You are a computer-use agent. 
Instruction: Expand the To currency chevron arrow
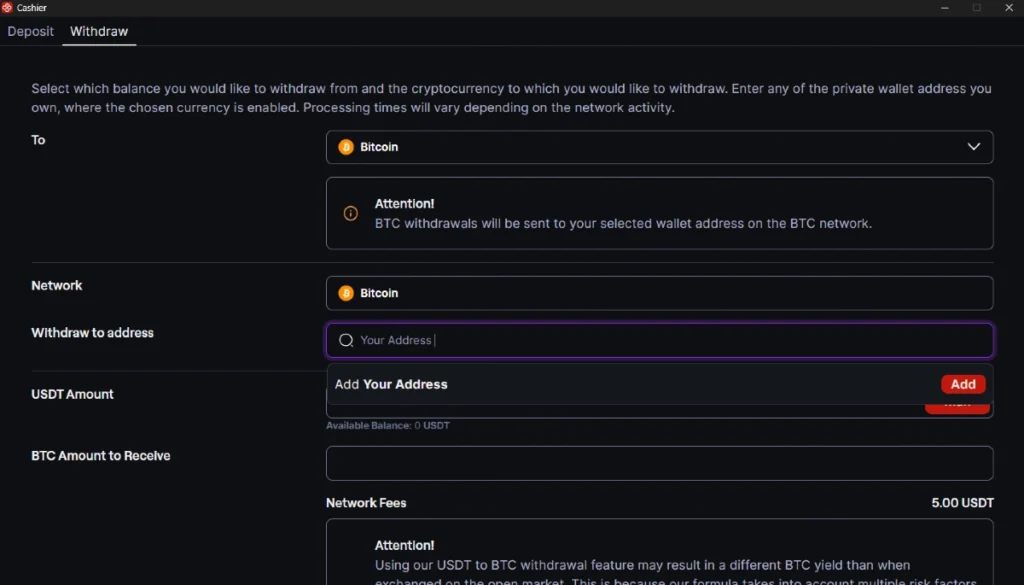click(973, 147)
